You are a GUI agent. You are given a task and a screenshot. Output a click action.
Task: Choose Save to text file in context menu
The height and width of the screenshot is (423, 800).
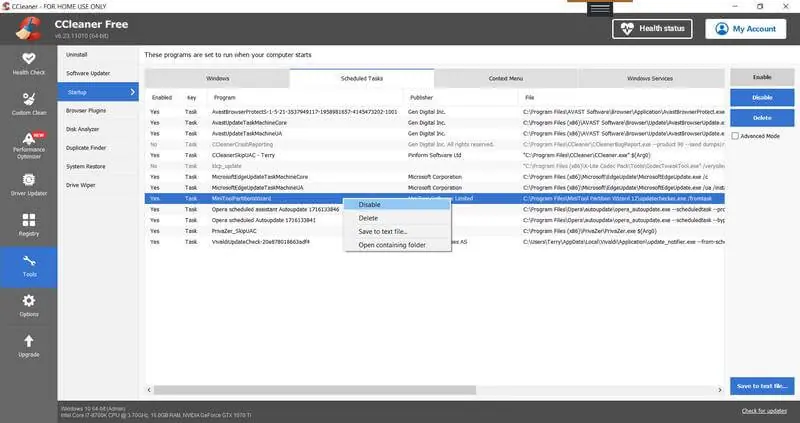(x=397, y=232)
